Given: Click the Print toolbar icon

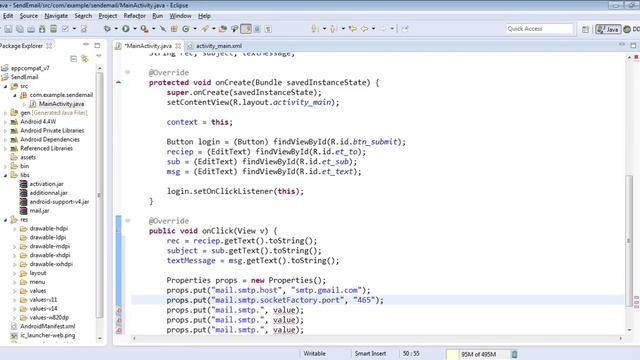Looking at the screenshot, I should pyautogui.click(x=31, y=29).
